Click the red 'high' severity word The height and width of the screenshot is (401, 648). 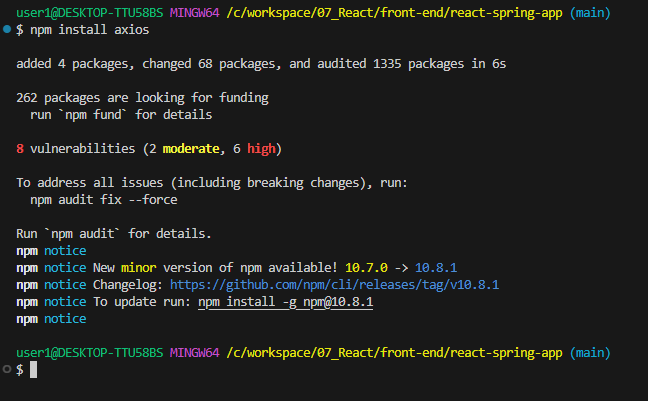coord(261,149)
